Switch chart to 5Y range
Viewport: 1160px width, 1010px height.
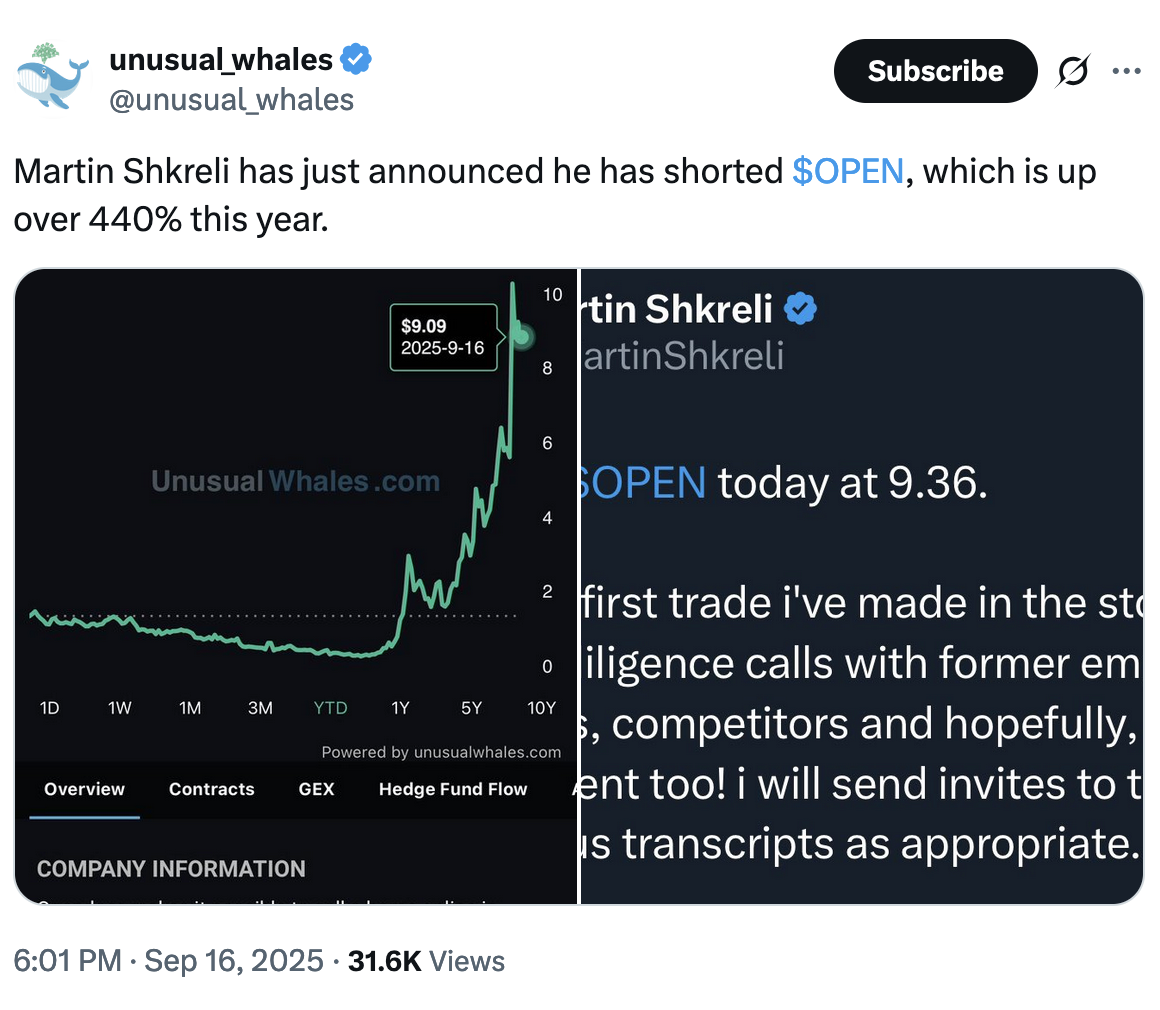[x=471, y=708]
